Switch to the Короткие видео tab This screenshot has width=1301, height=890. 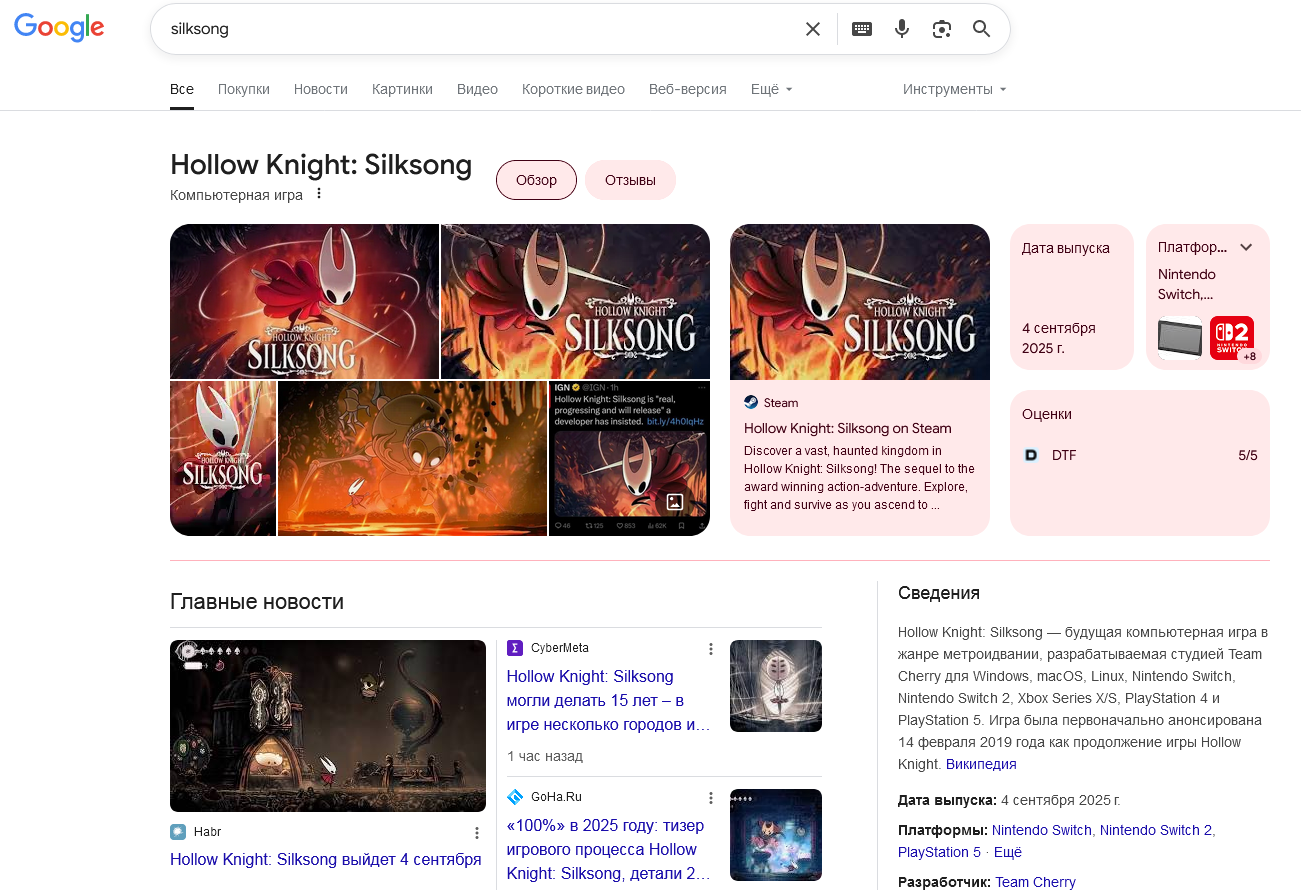(x=573, y=89)
